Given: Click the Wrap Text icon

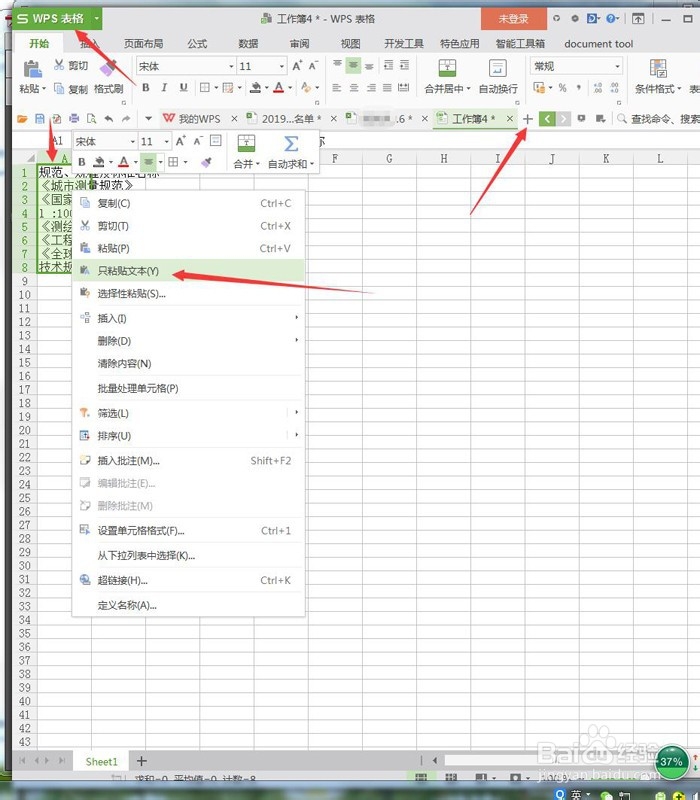Looking at the screenshot, I should 497,67.
